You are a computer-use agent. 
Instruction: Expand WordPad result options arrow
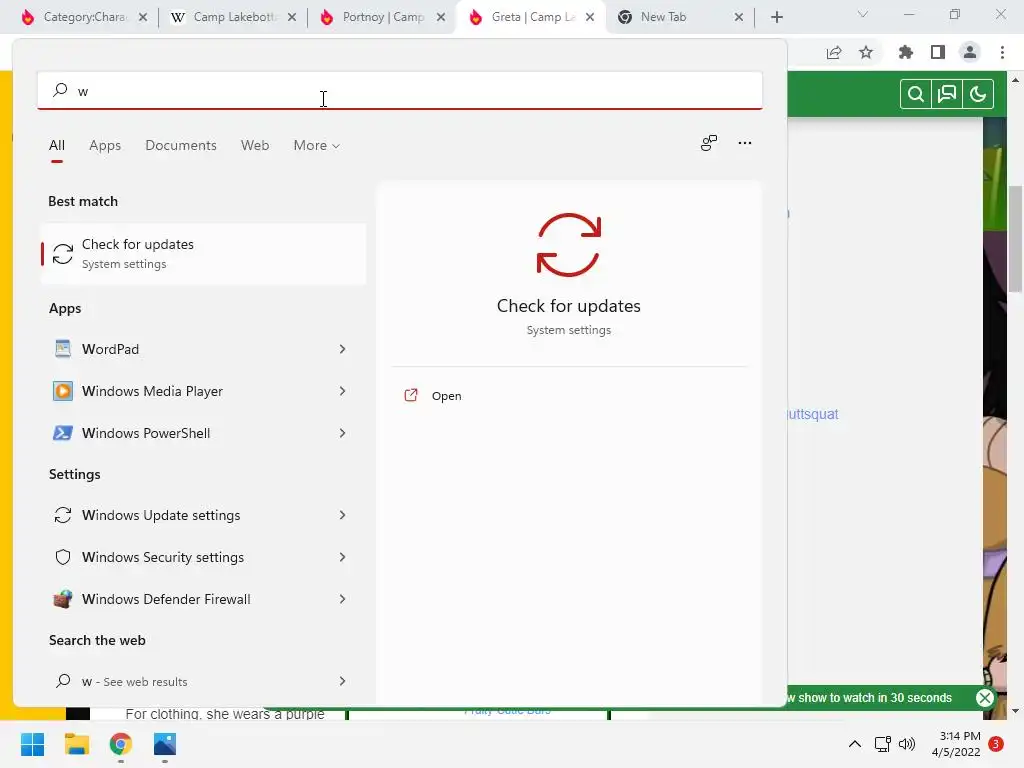[x=342, y=349]
